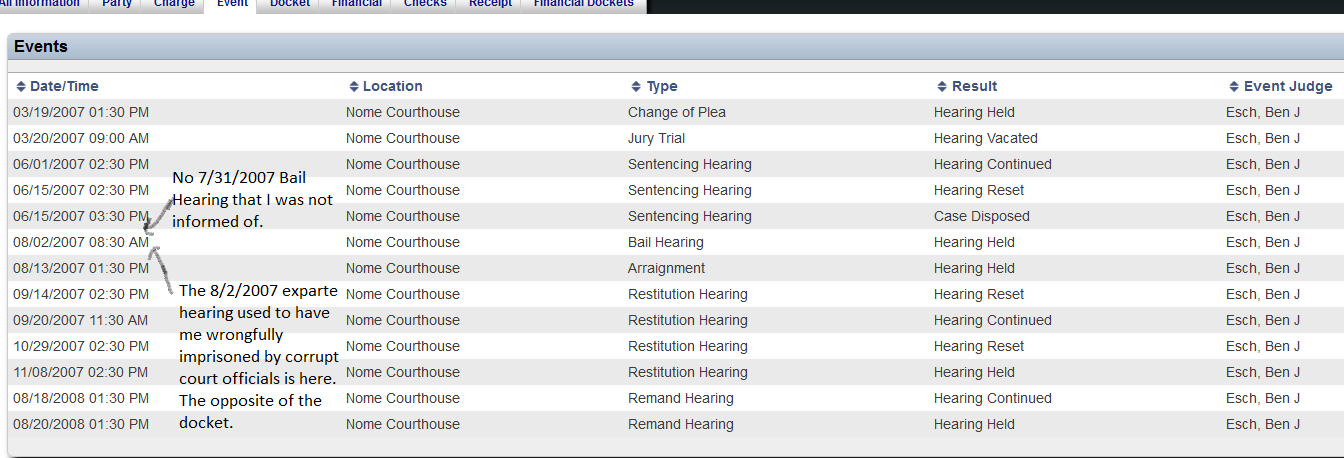The height and width of the screenshot is (458, 1344).
Task: Select the Jury Trial event row
Action: click(x=656, y=138)
